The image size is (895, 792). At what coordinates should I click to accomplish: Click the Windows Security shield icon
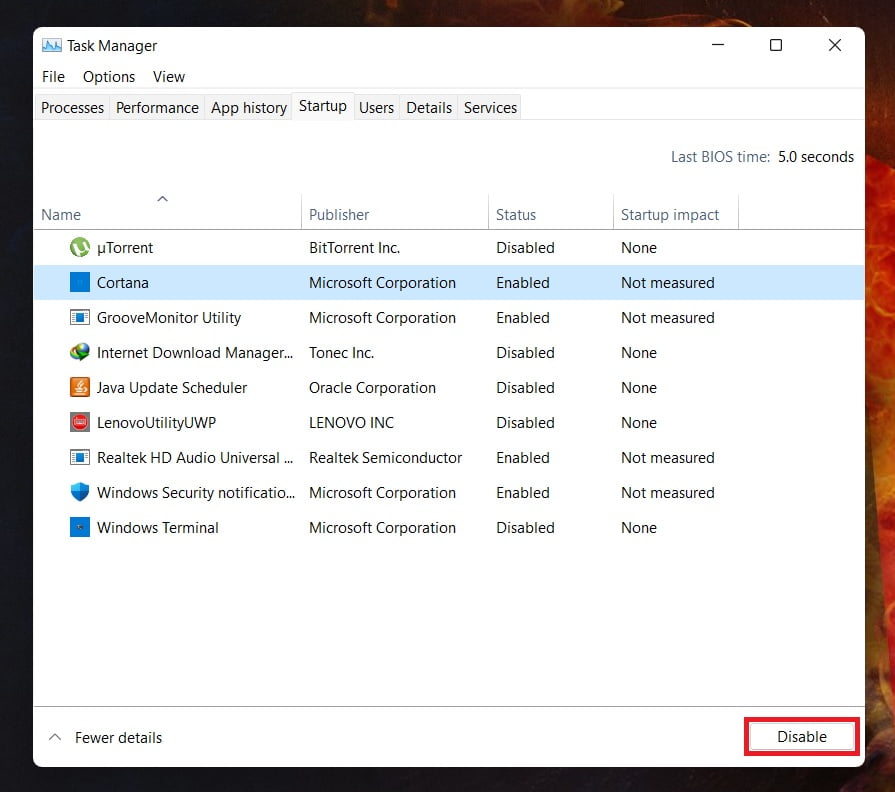click(x=80, y=492)
